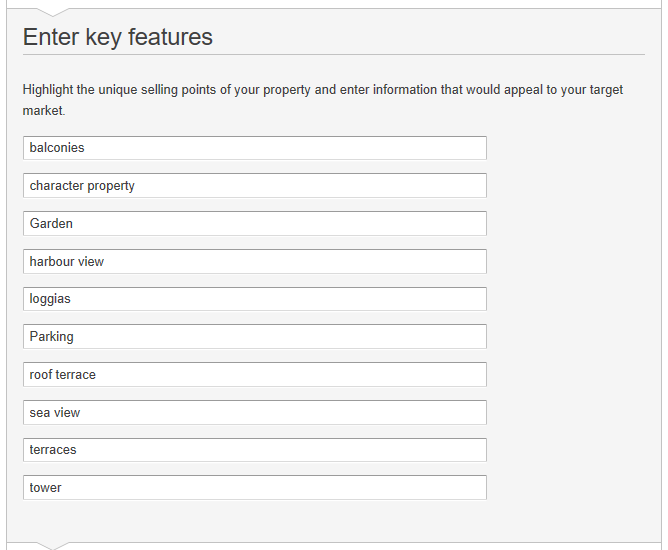This screenshot has width=668, height=550.
Task: Click the 'balconies' feature input field
Action: click(x=254, y=148)
